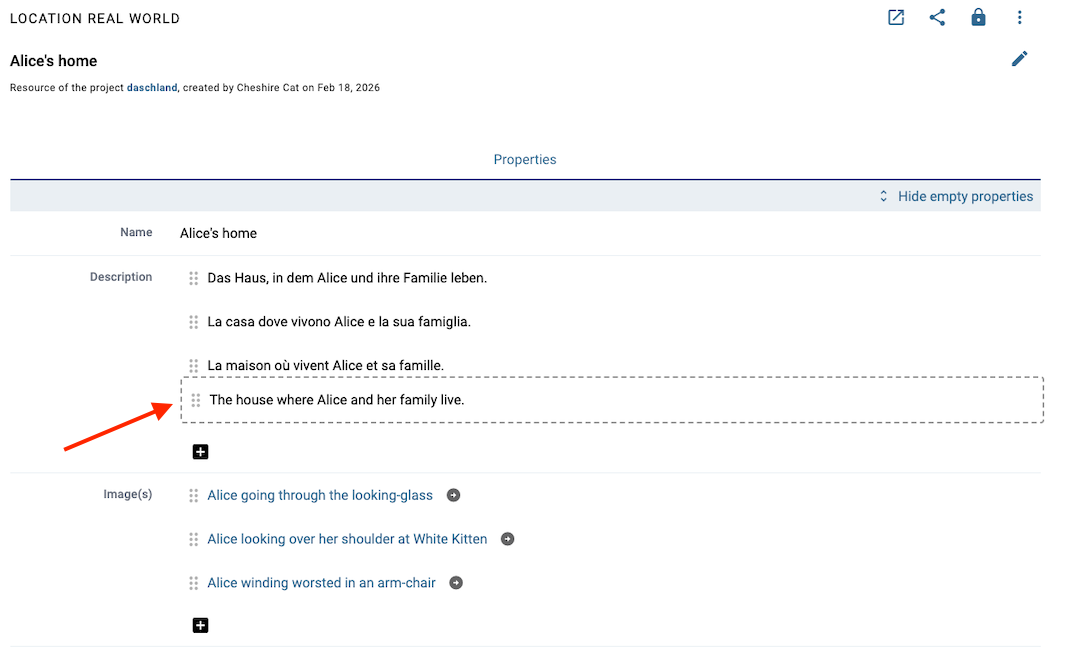Image resolution: width=1065 pixels, height=654 pixels.
Task: Open Alice looking over her shoulder link
Action: pos(347,539)
